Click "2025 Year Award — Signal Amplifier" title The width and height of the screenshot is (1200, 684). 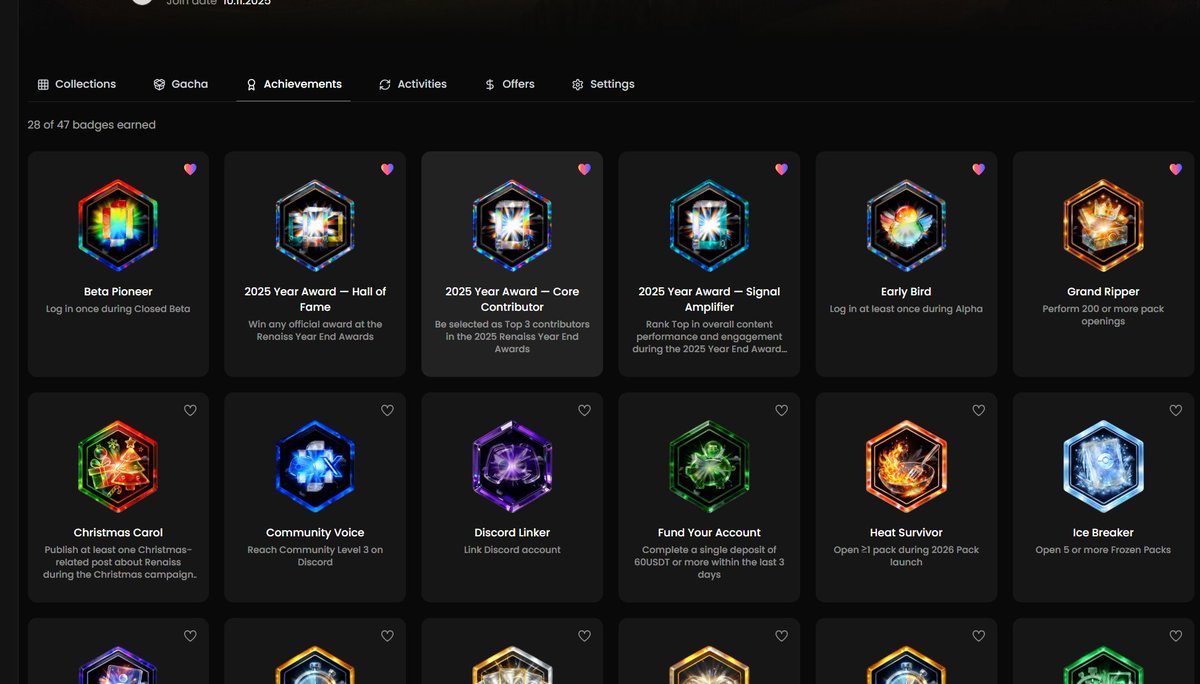(x=709, y=299)
